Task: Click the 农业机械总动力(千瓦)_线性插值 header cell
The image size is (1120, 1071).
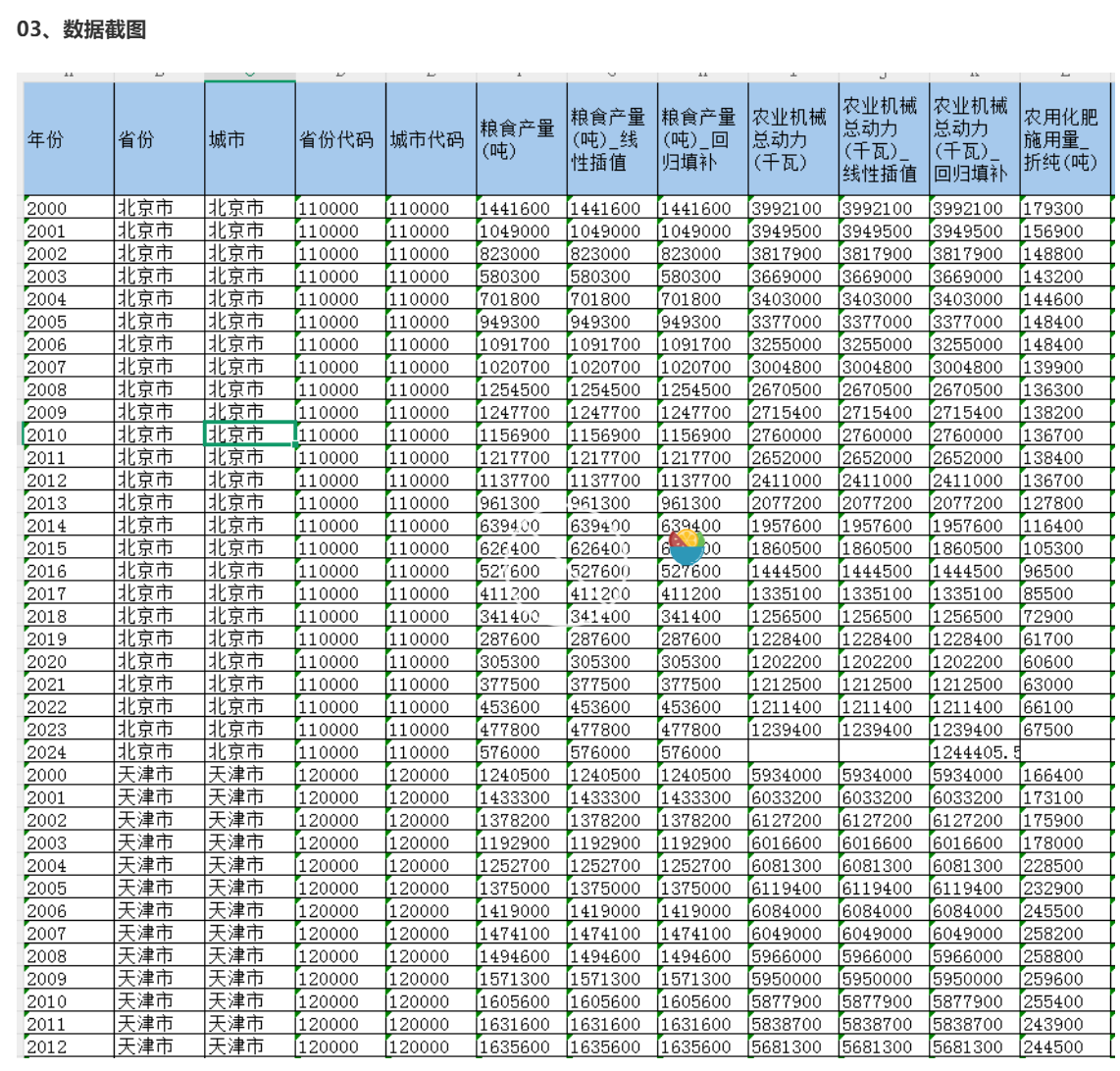Action: point(885,138)
